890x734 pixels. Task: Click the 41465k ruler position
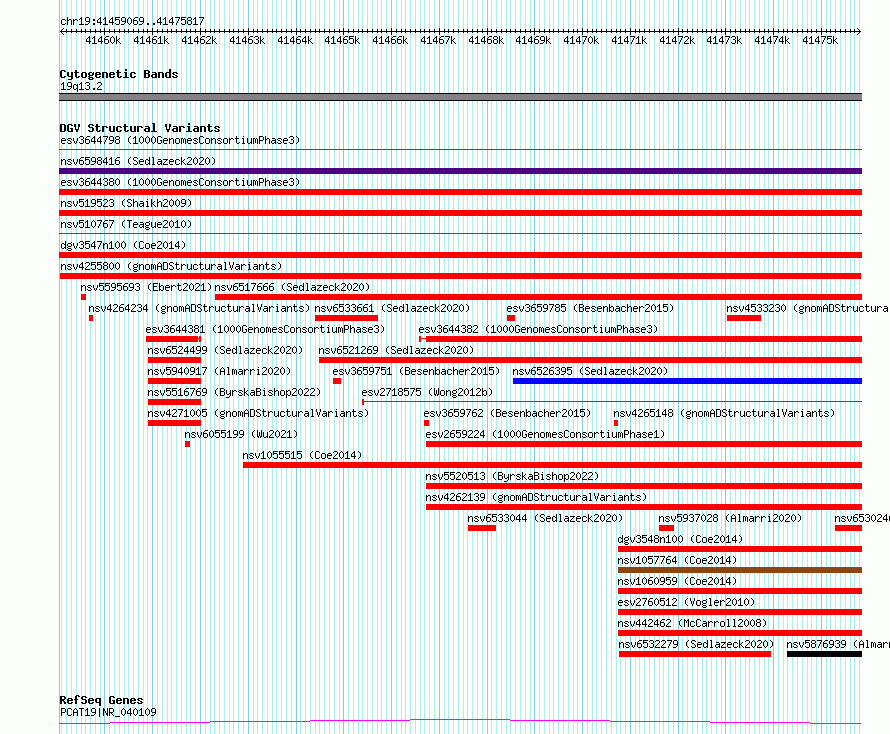pyautogui.click(x=342, y=40)
